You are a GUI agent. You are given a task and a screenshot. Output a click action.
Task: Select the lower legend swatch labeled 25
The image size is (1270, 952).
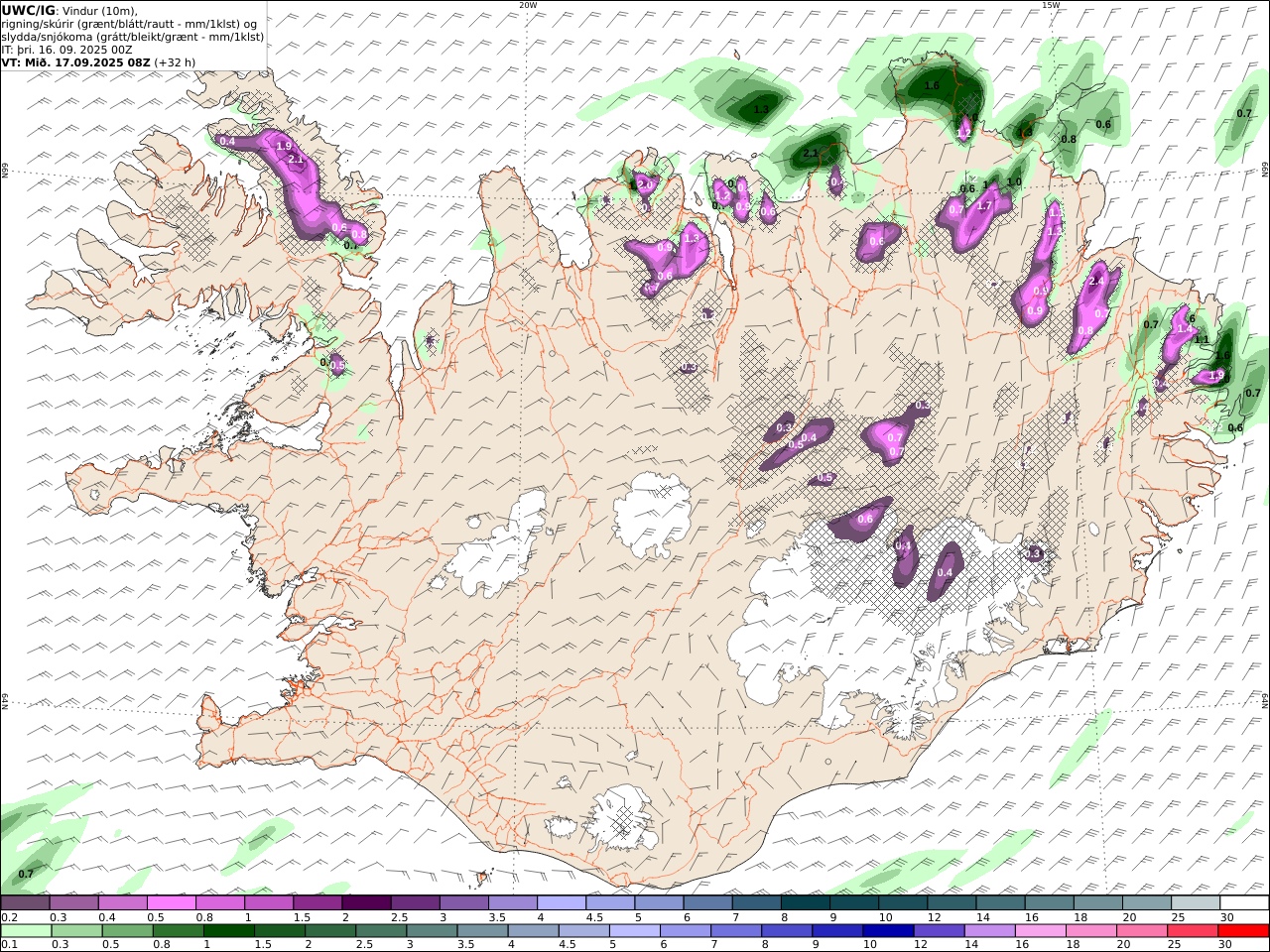(1194, 930)
